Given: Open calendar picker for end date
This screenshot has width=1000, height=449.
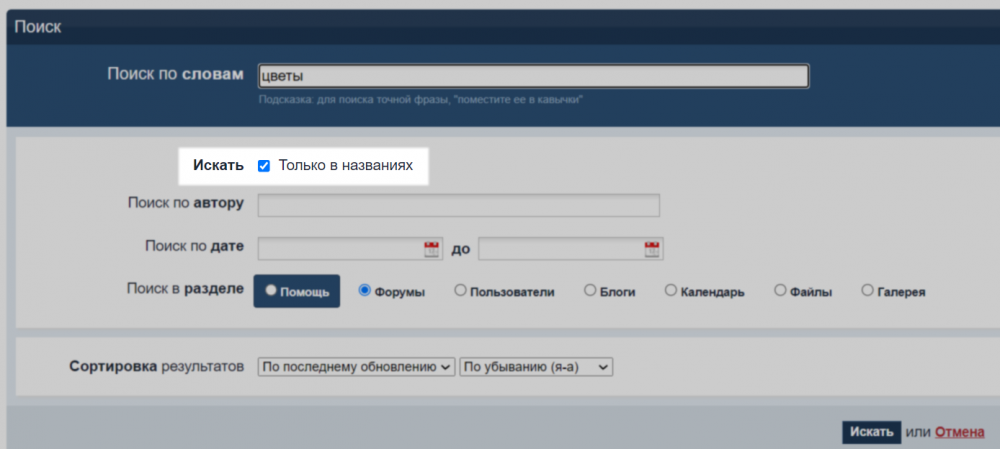Looking at the screenshot, I should [x=651, y=249].
